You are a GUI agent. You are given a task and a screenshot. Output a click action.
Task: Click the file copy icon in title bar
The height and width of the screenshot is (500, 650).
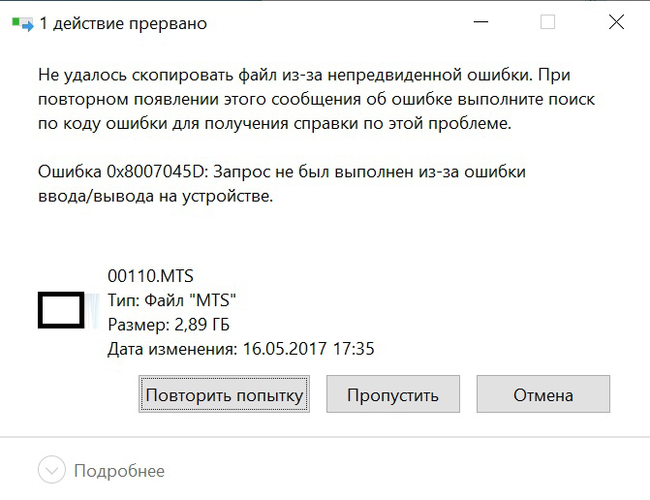tap(23, 24)
